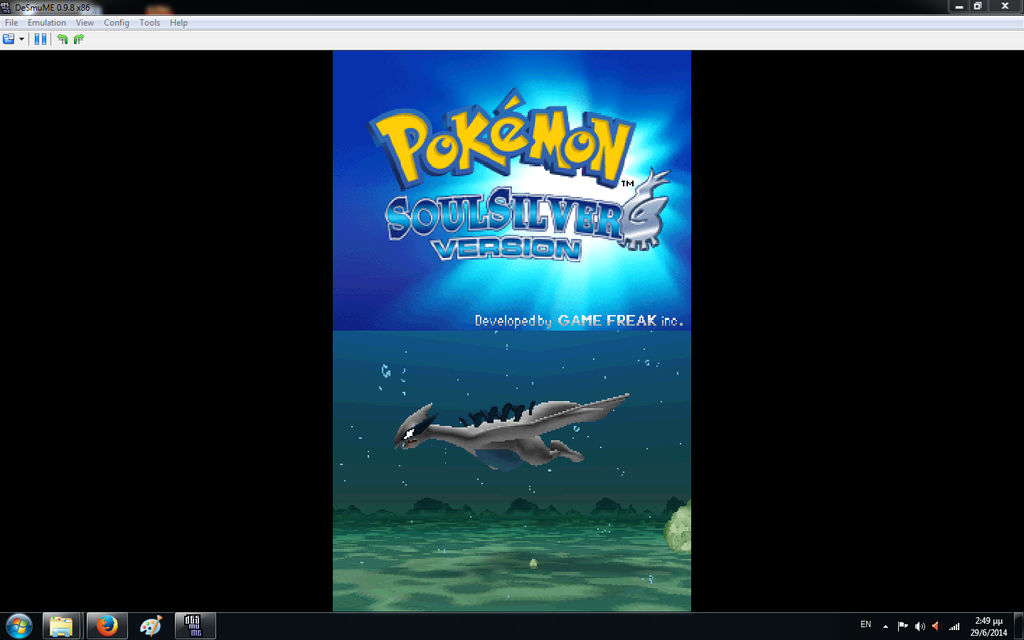Open the File menu
The image size is (1024, 640).
coord(11,22)
